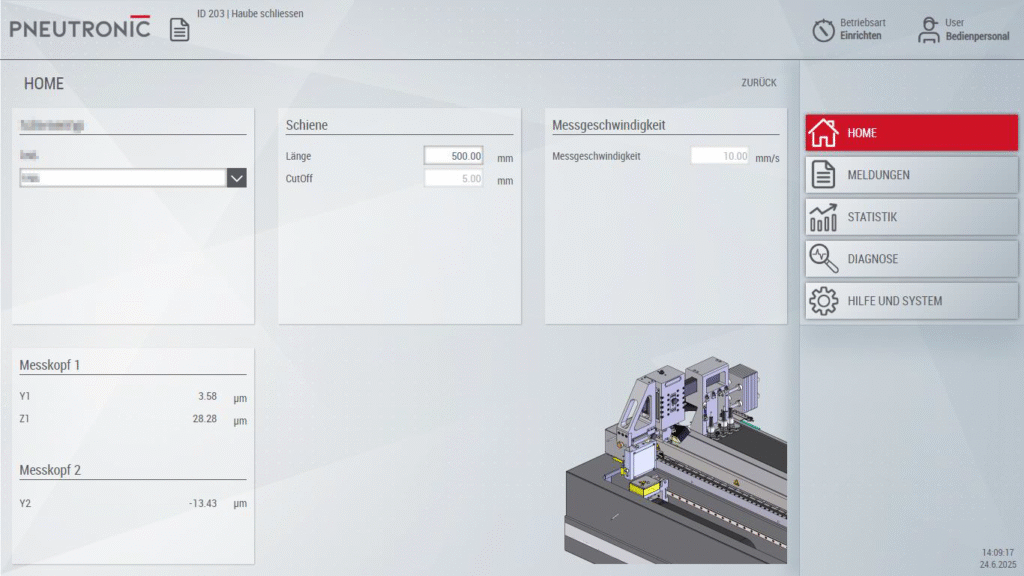Click the User profile icon
Image resolution: width=1024 pixels, height=576 pixels.
(x=929, y=30)
